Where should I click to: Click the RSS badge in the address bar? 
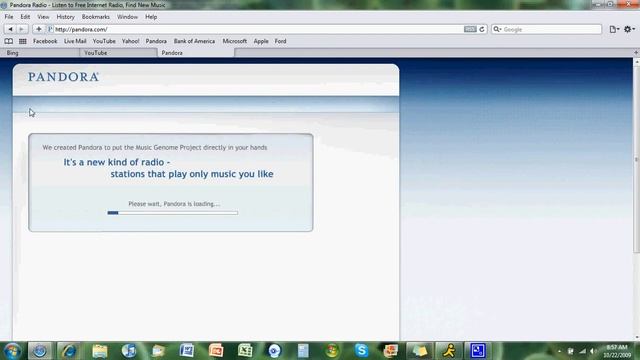470,29
